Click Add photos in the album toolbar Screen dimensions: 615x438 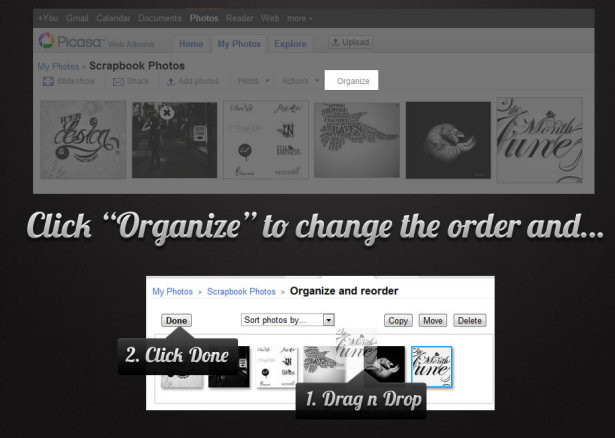[193, 81]
